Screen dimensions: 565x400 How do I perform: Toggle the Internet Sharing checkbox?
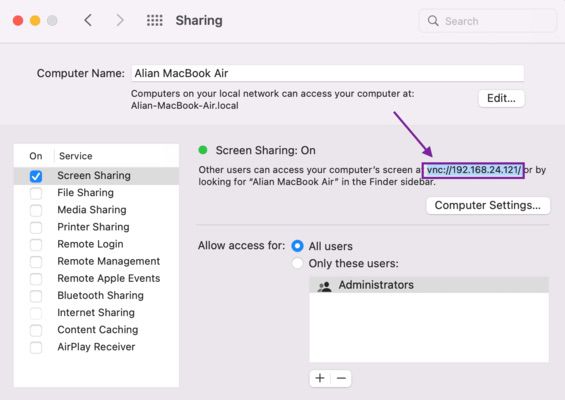click(36, 313)
